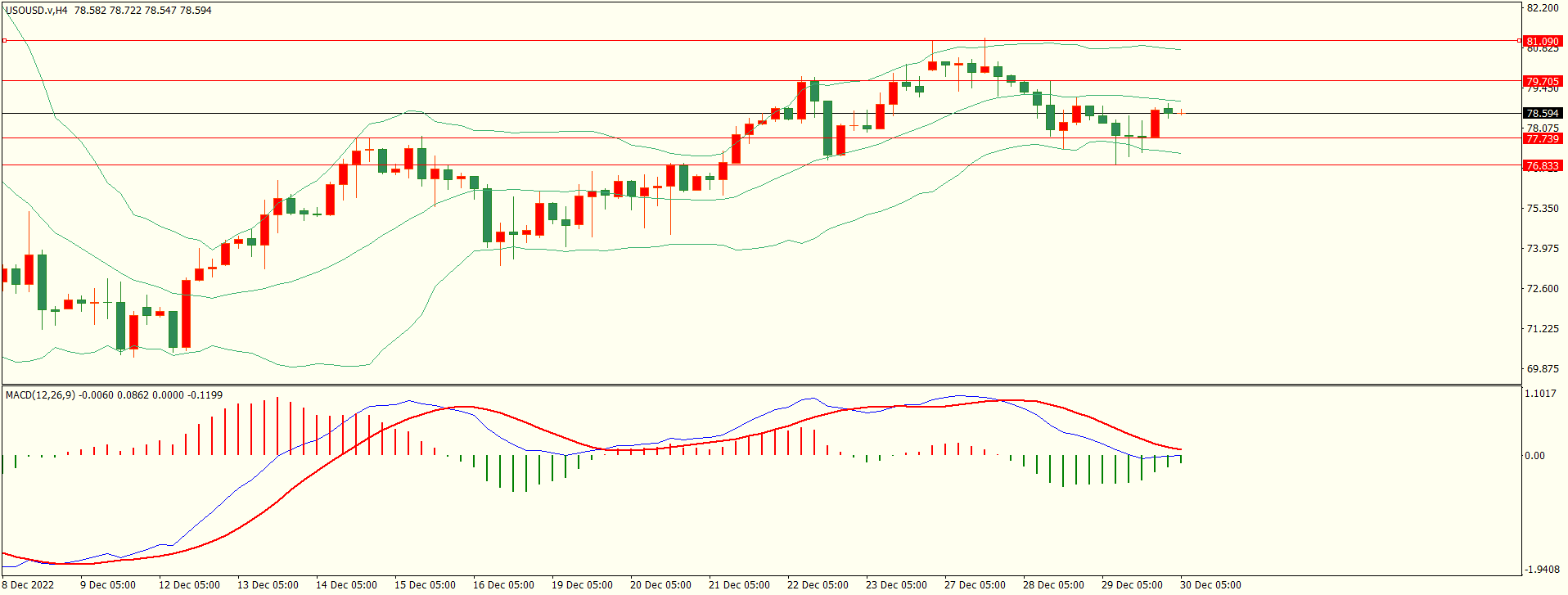Viewport: 1568px width, 595px height.
Task: Select the 69.875 price scale value
Action: [x=1543, y=369]
